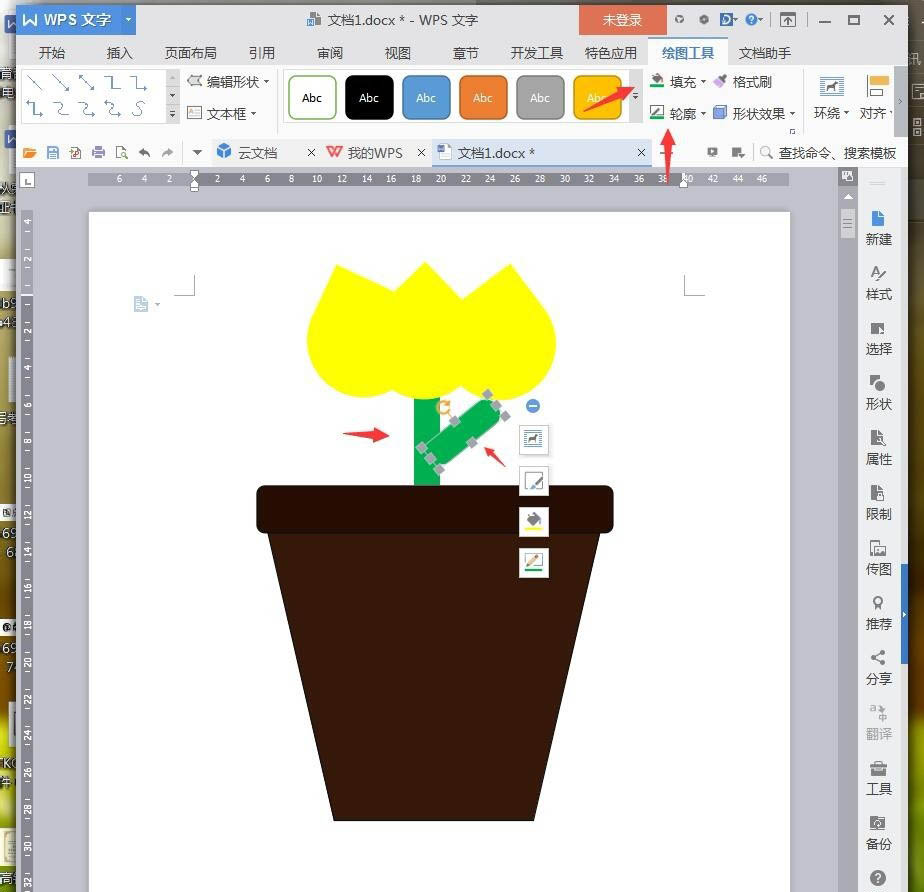Switch to the 插入 ribbon tab

tap(120, 53)
